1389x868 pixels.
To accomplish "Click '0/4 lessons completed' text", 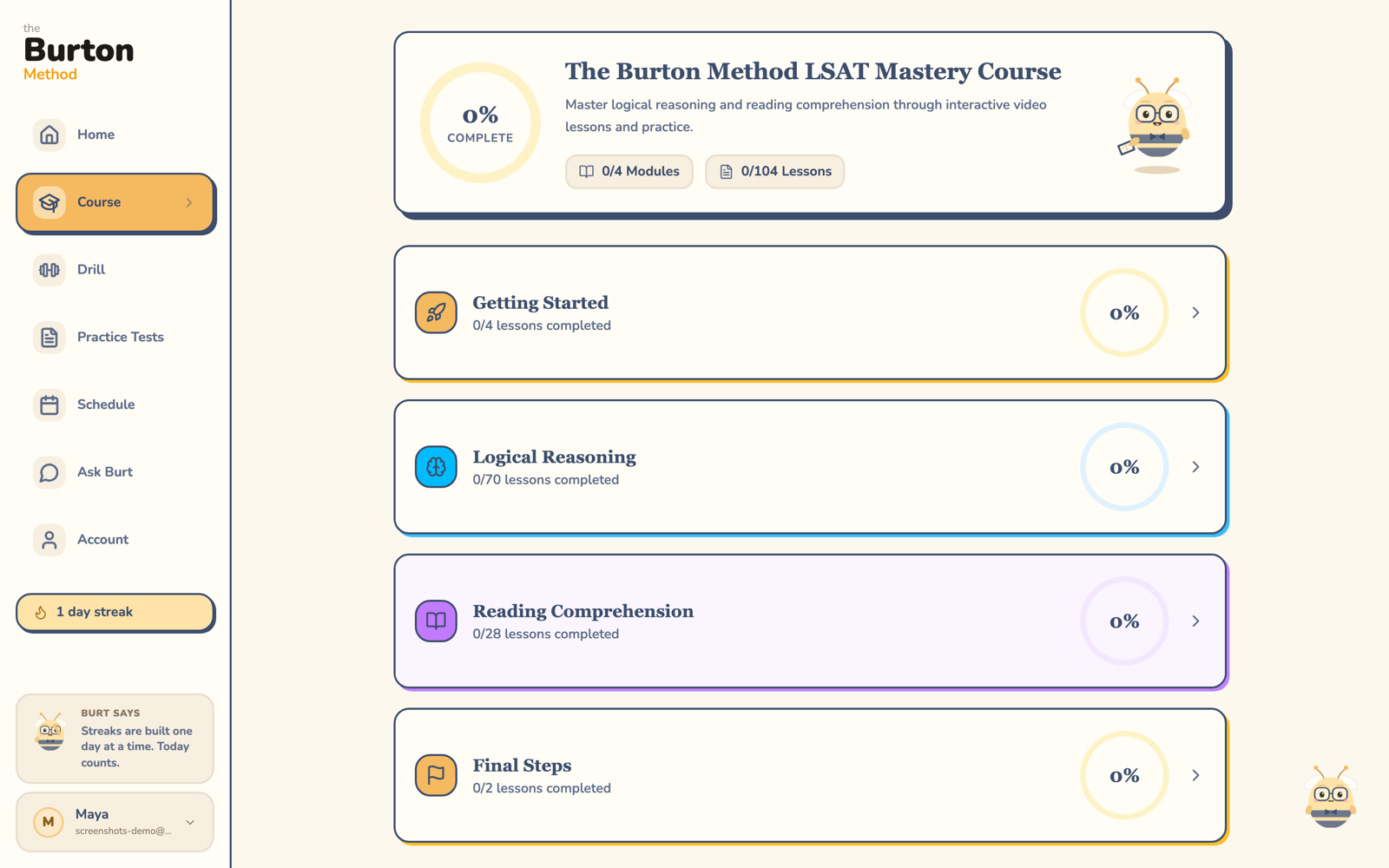I will pyautogui.click(x=542, y=325).
